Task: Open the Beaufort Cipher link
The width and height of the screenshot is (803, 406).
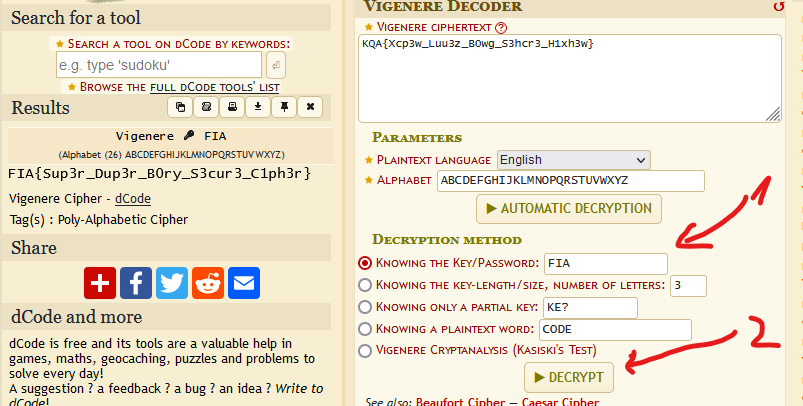Action: click(460, 401)
